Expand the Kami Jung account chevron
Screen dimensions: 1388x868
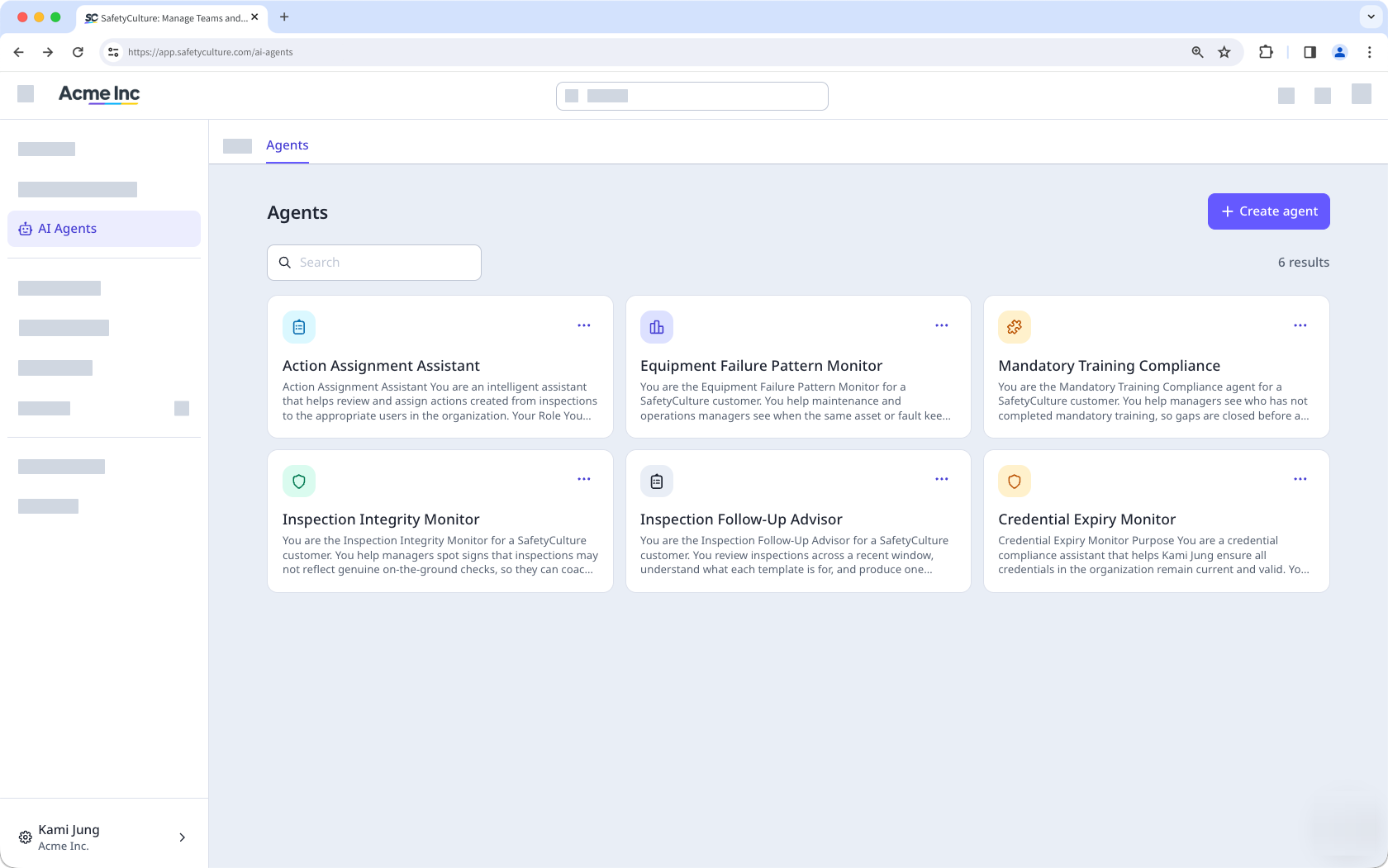tap(183, 837)
